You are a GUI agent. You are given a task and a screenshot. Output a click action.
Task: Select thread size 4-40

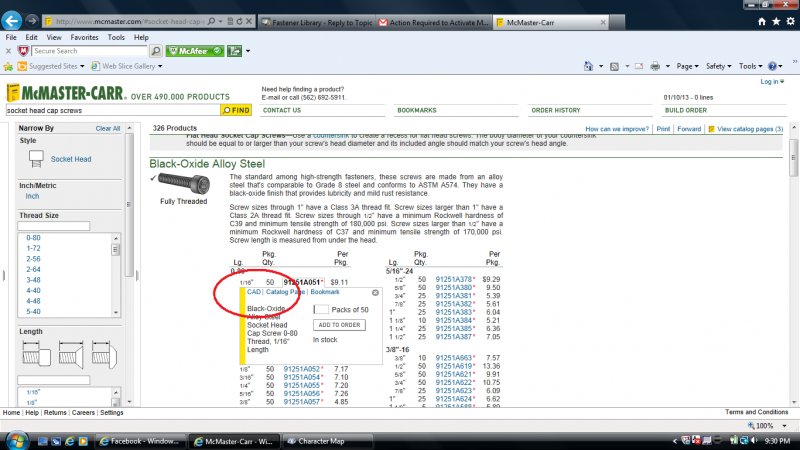(x=33, y=290)
